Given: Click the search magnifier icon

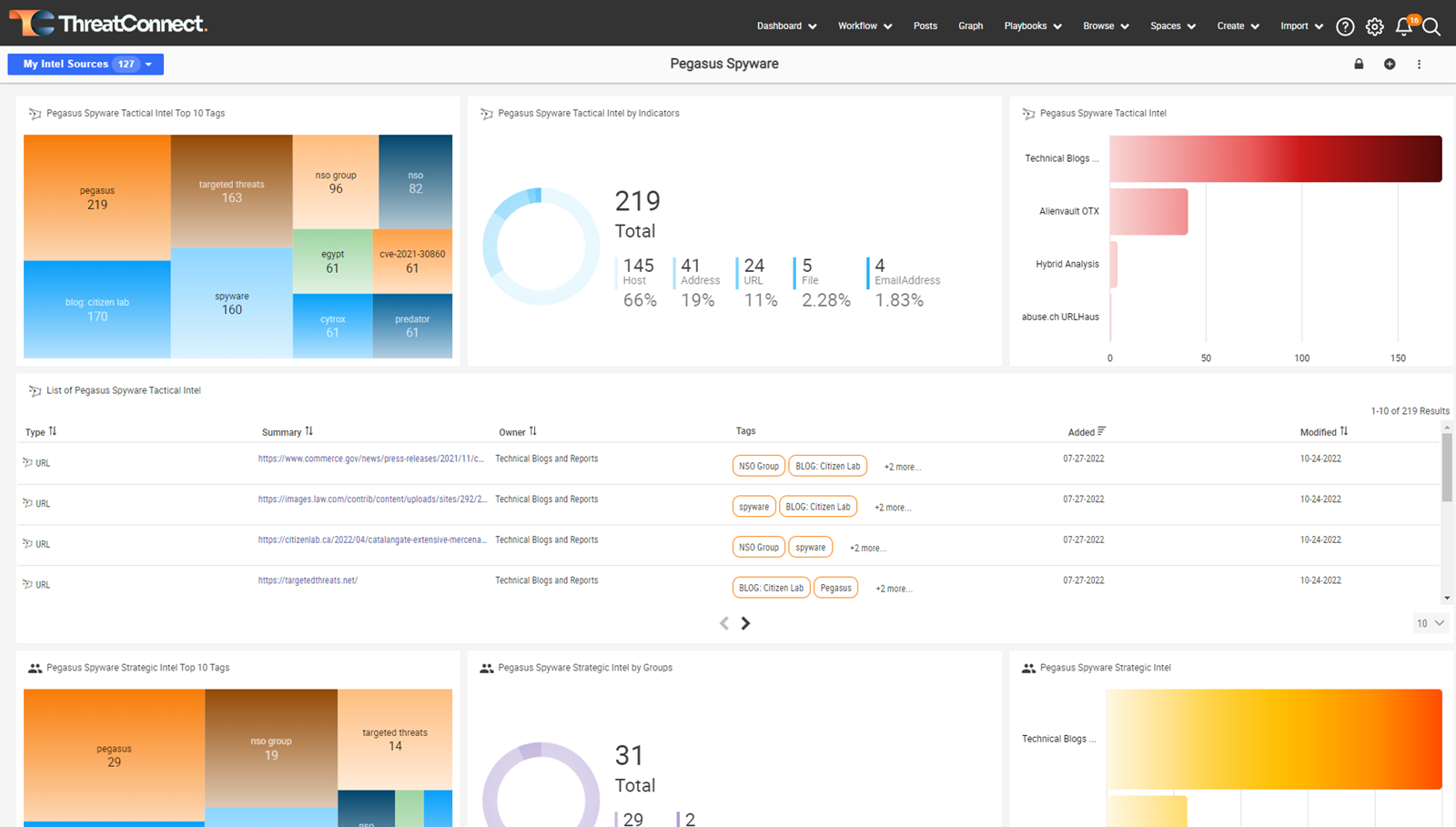Looking at the screenshot, I should [1431, 26].
